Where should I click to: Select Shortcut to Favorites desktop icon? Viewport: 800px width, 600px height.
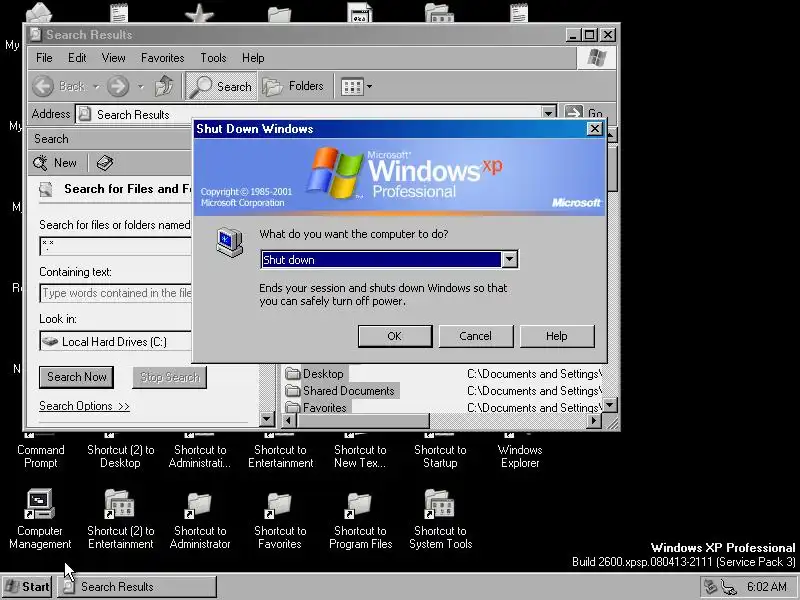[x=279, y=504]
